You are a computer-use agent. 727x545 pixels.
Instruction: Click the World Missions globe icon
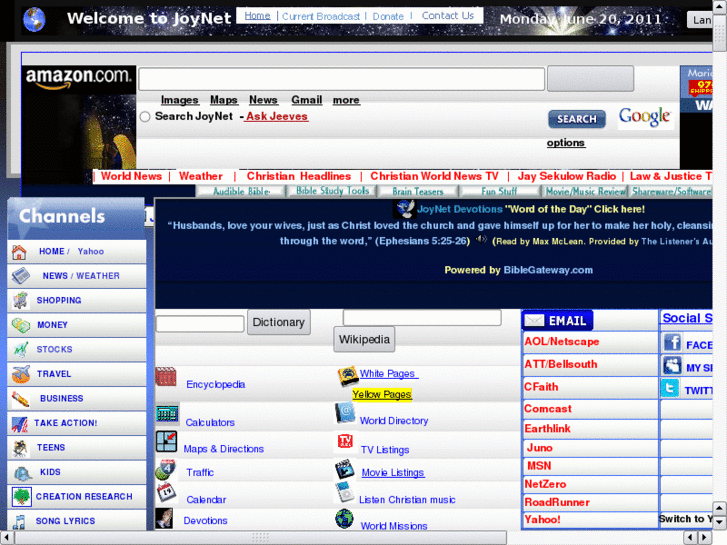(344, 519)
